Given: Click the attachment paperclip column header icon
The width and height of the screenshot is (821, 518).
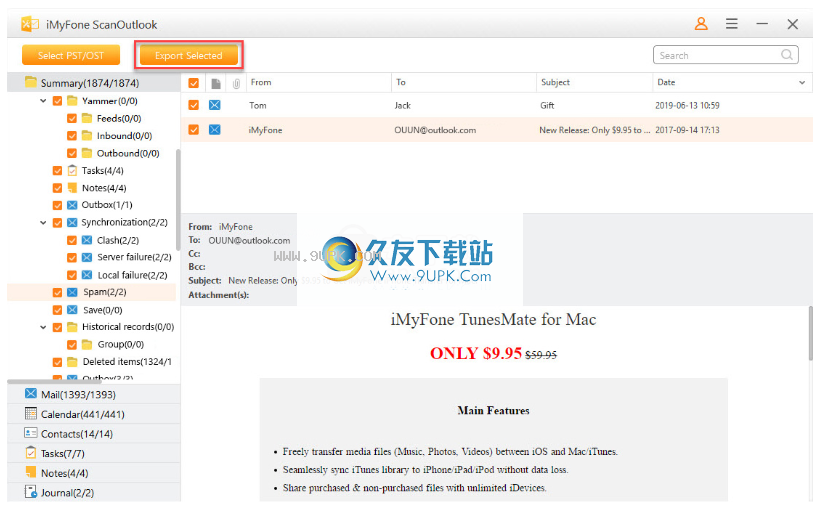Looking at the screenshot, I should pos(236,83).
